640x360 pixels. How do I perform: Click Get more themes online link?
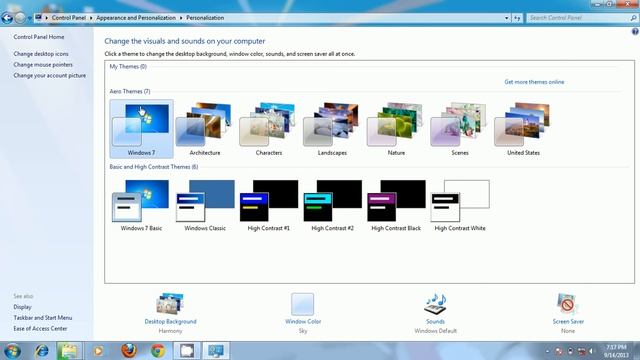[534, 82]
